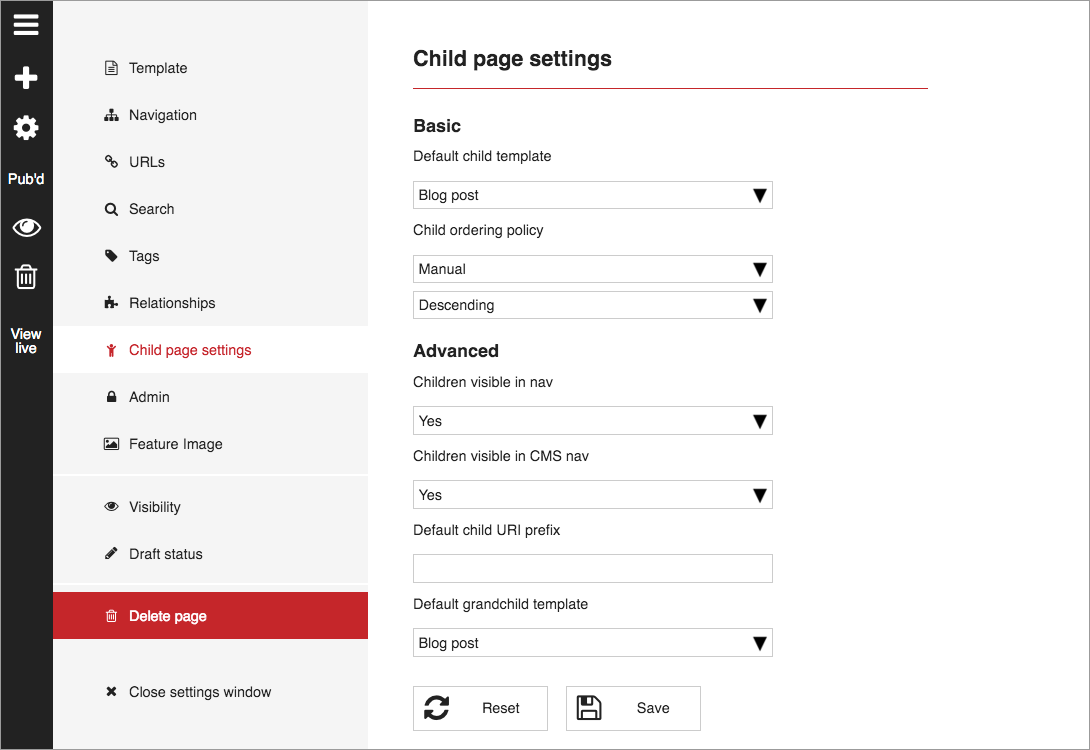Click the small Visibility eye icon

click(111, 507)
